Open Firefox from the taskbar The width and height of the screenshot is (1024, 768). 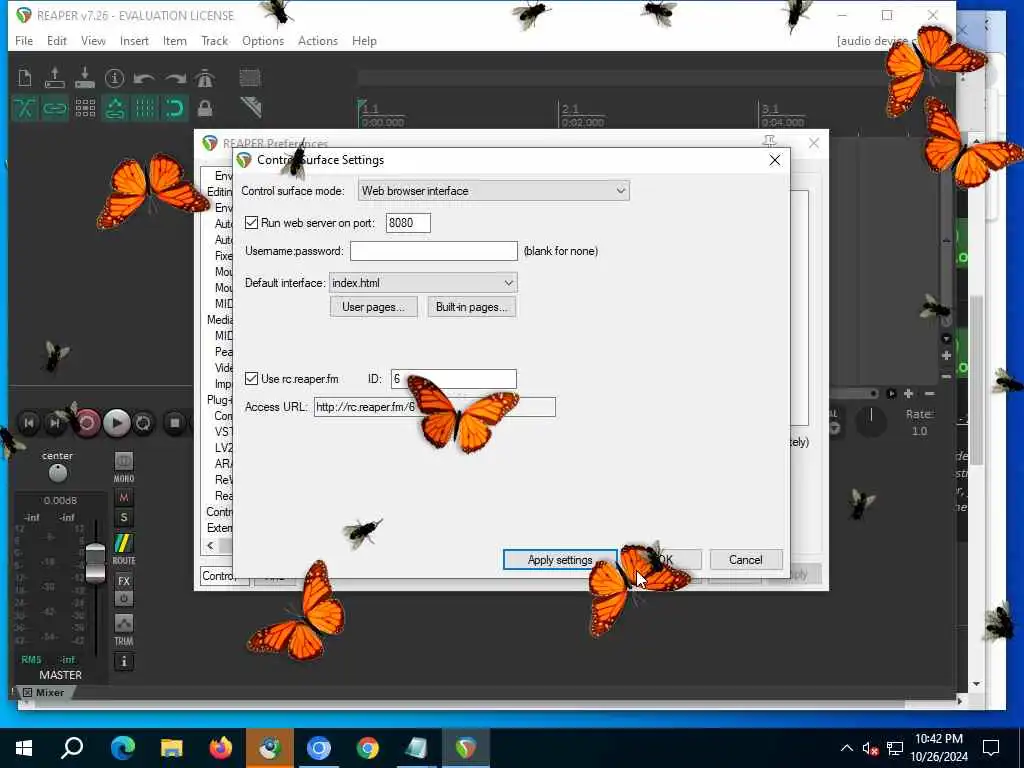(x=221, y=748)
